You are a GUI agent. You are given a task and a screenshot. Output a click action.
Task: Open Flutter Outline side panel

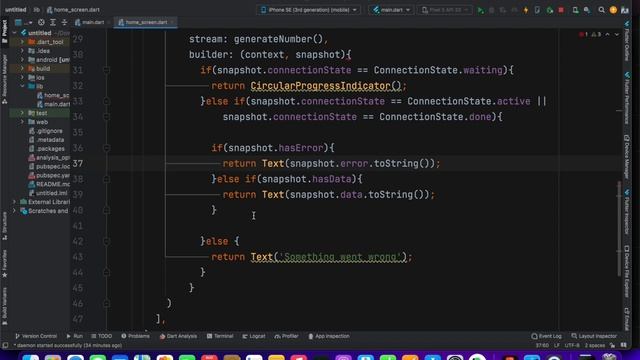tap(627, 42)
